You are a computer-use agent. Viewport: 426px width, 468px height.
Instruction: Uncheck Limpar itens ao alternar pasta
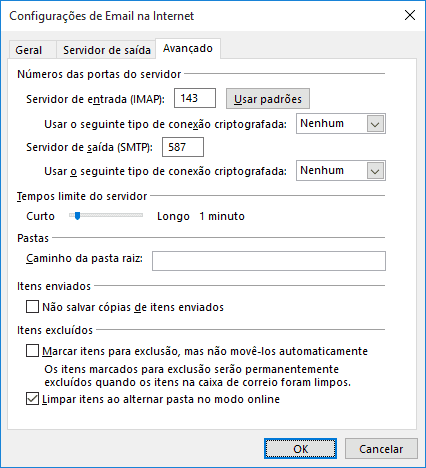point(32,399)
